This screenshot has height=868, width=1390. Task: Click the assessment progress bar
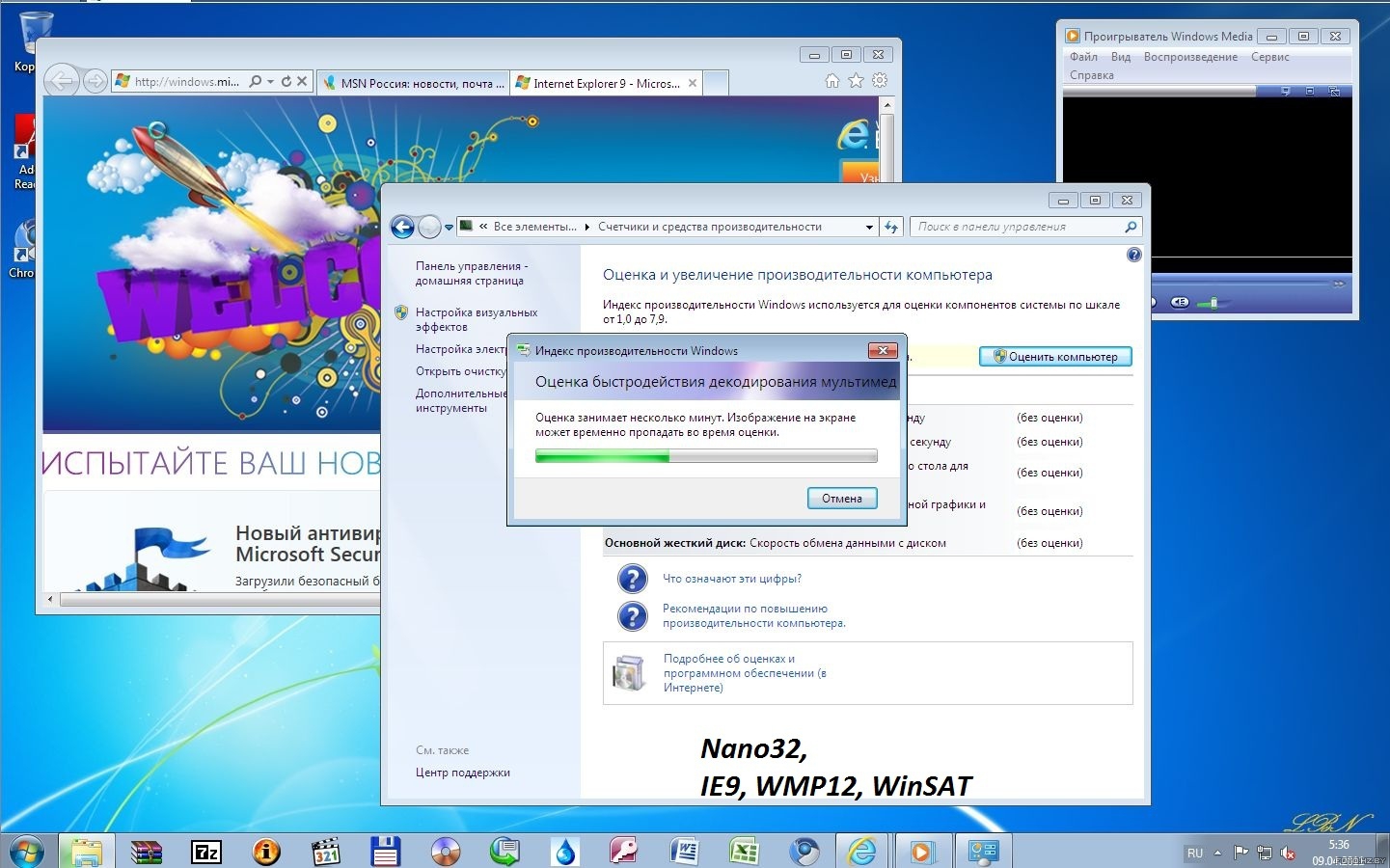coord(706,456)
